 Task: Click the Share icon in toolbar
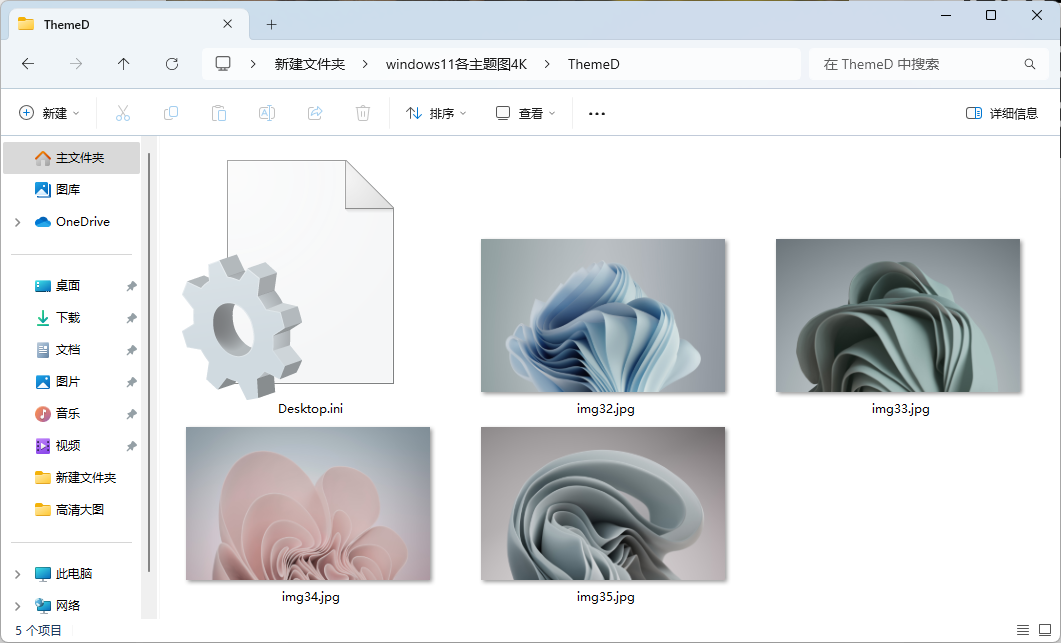tap(315, 113)
